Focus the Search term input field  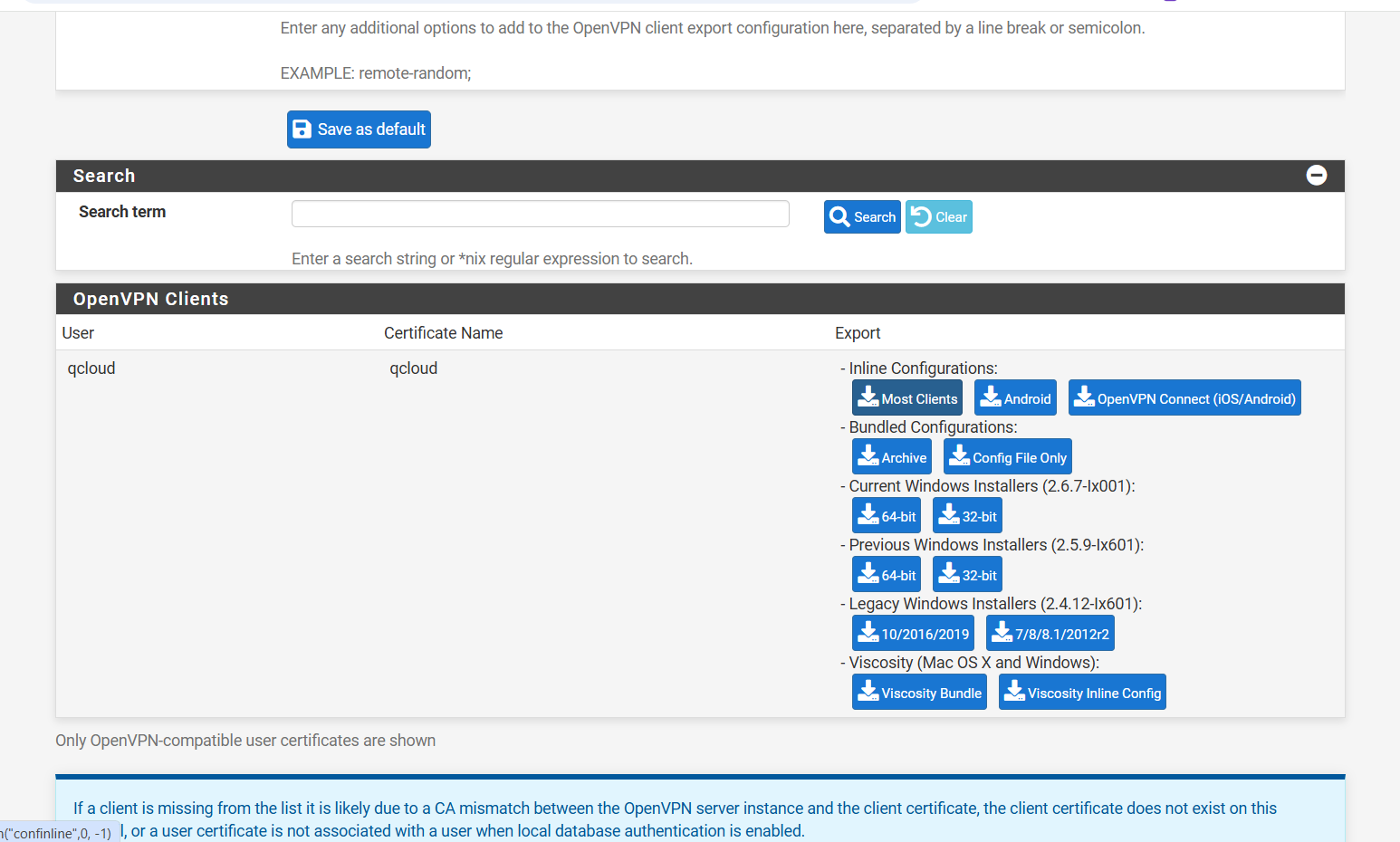(x=540, y=215)
